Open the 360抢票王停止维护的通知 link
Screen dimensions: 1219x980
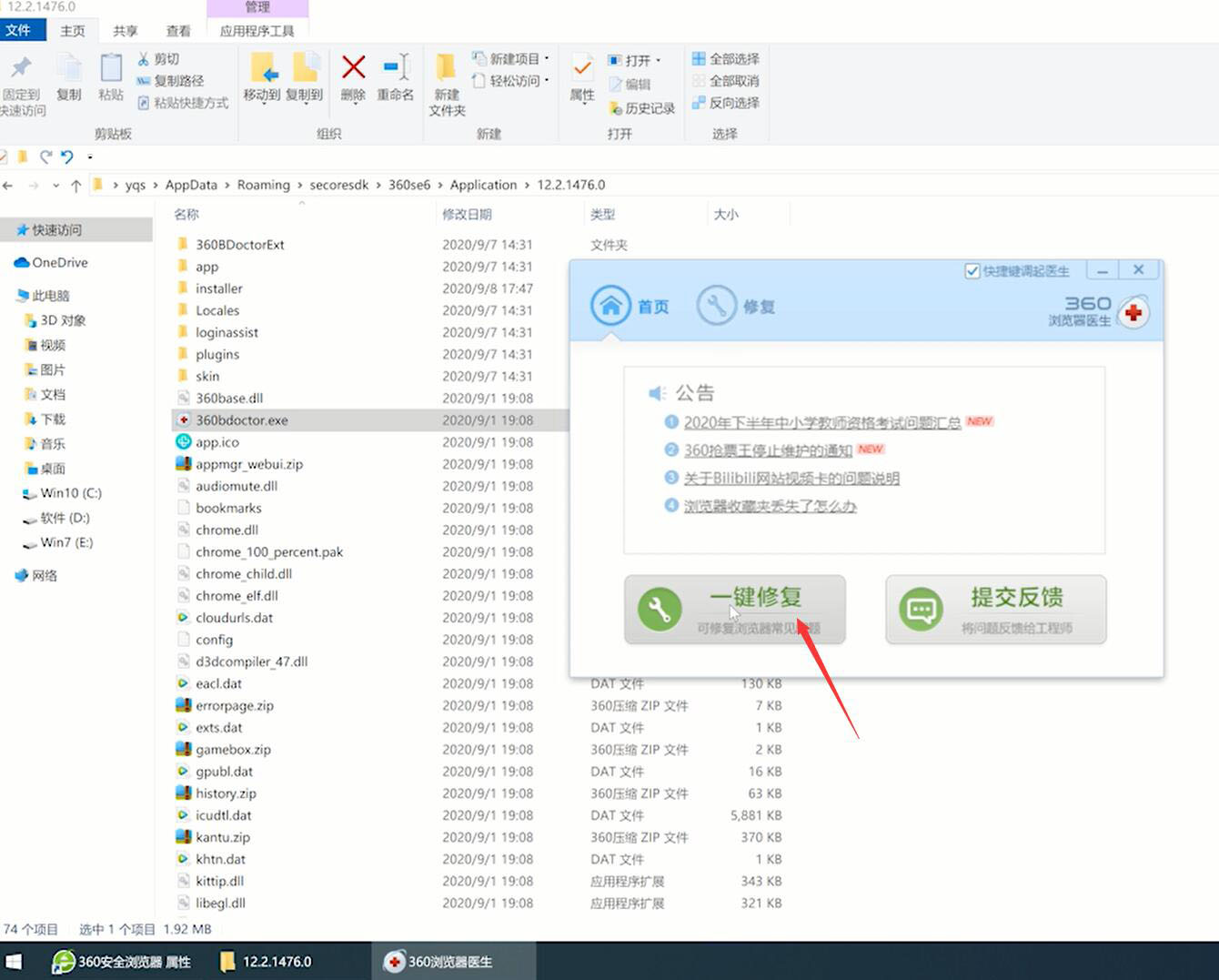pos(768,450)
